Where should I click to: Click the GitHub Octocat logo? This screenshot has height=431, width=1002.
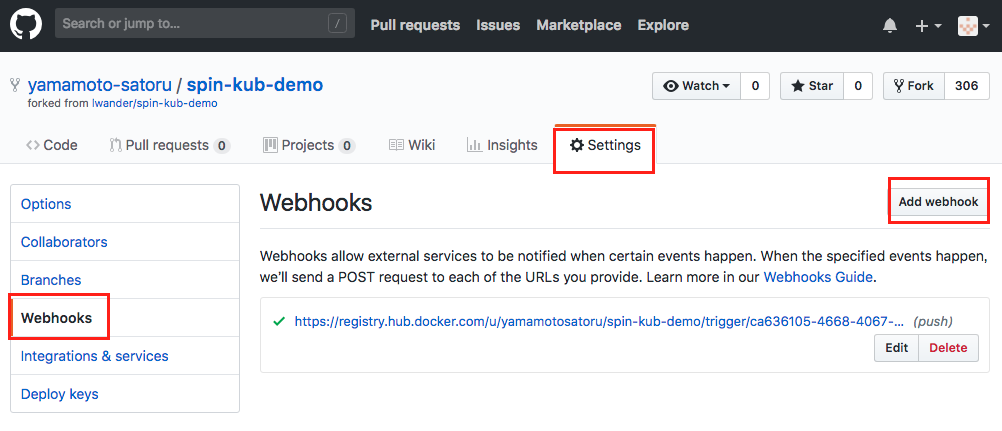[x=26, y=25]
